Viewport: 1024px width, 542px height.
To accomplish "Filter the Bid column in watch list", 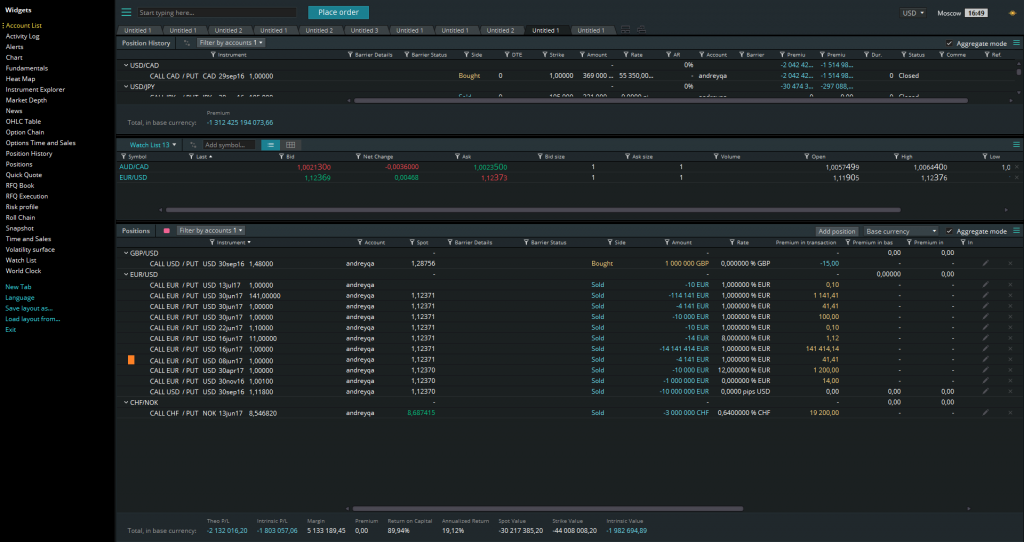I will coord(282,157).
